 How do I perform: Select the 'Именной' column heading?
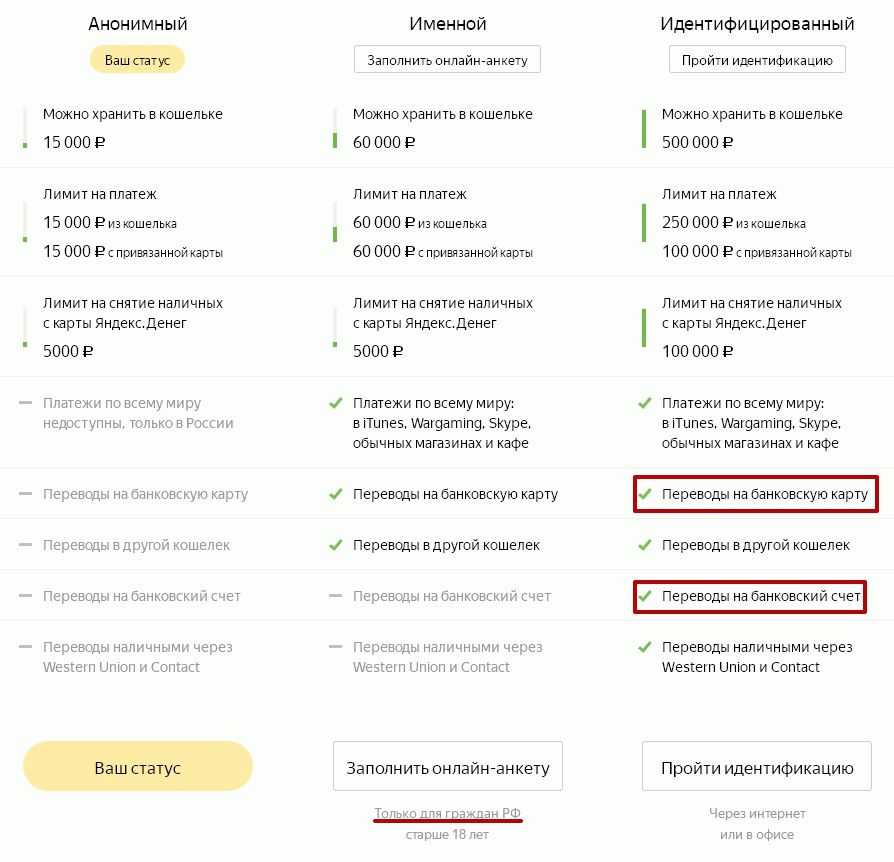[x=448, y=24]
